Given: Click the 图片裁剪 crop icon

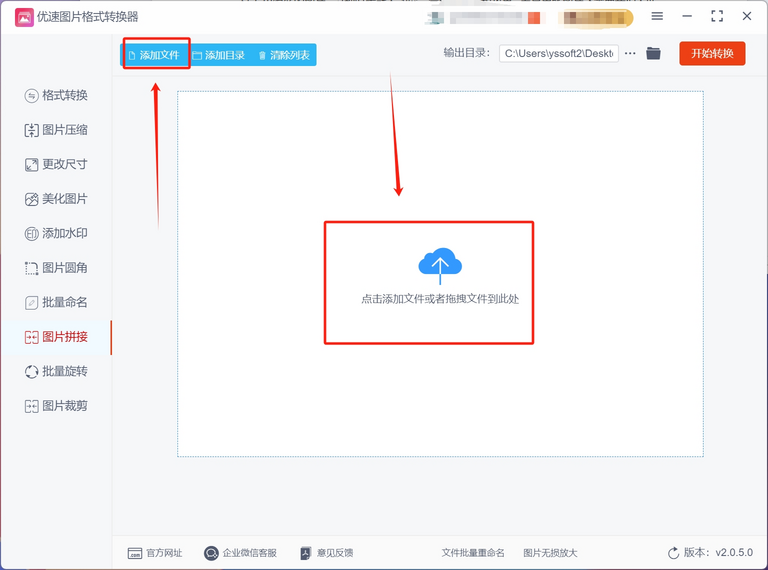Looking at the screenshot, I should tap(31, 406).
